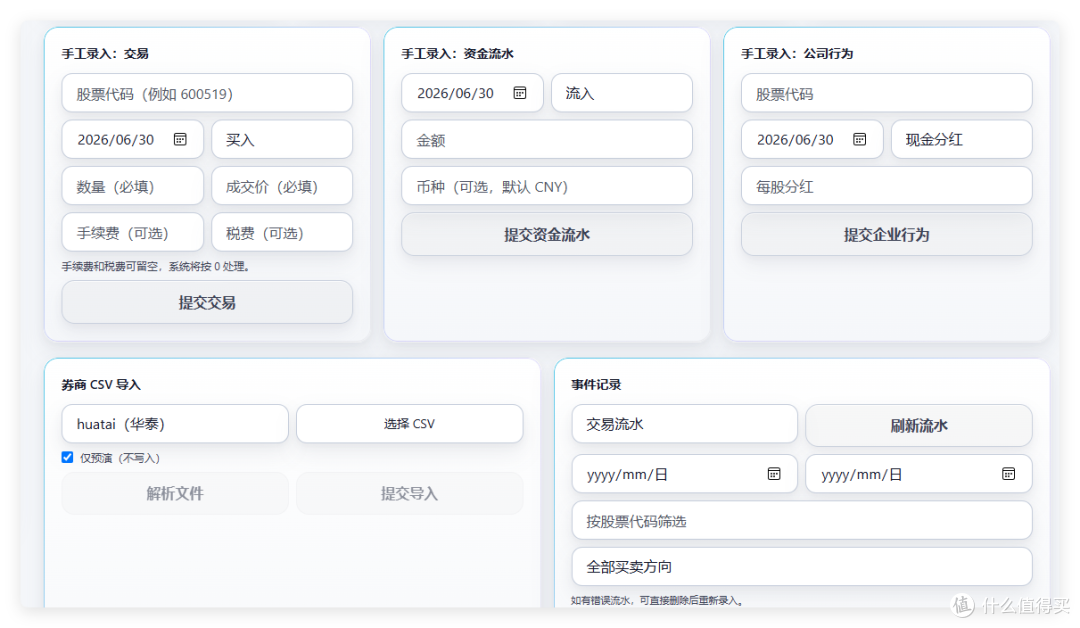The image size is (1080, 628).
Task: Click the event log start date yyyy/mm/日 text
Action: point(627,474)
